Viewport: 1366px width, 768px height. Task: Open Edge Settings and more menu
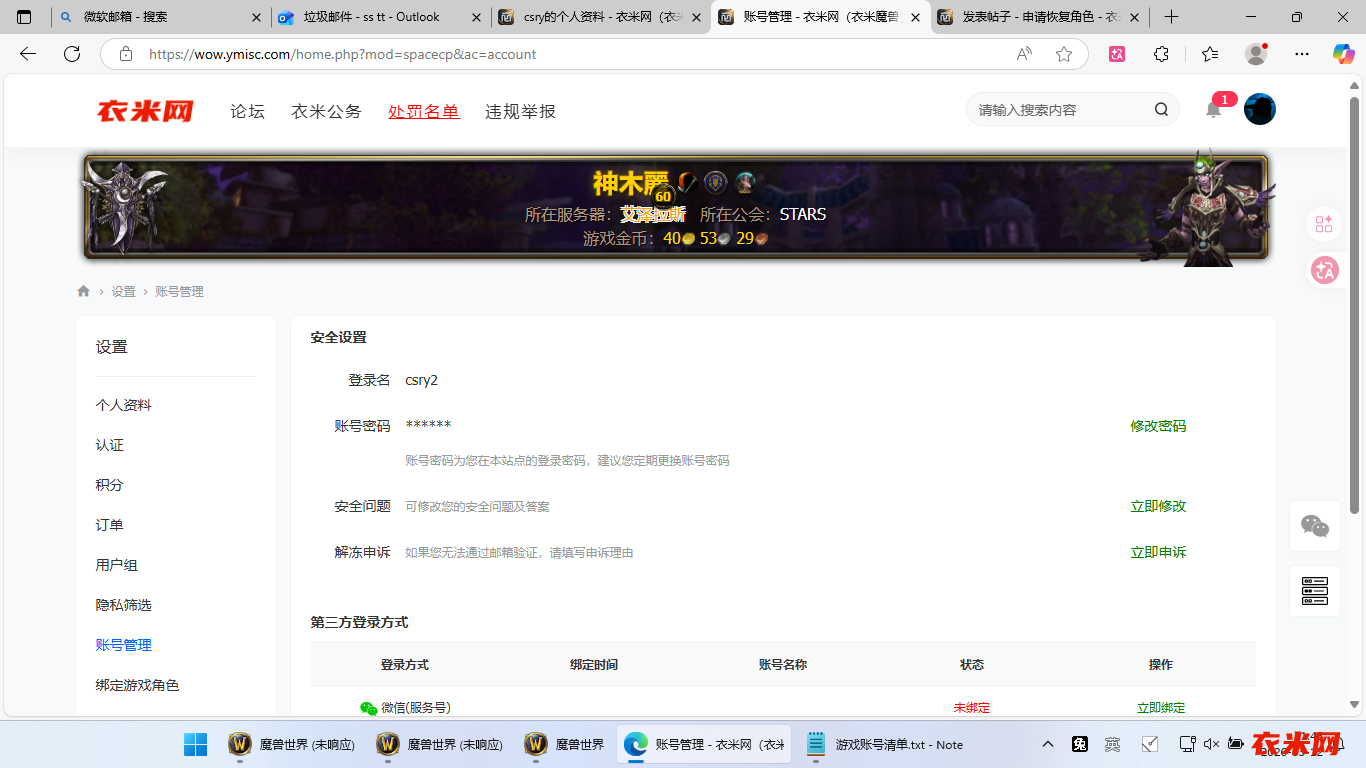(1301, 54)
